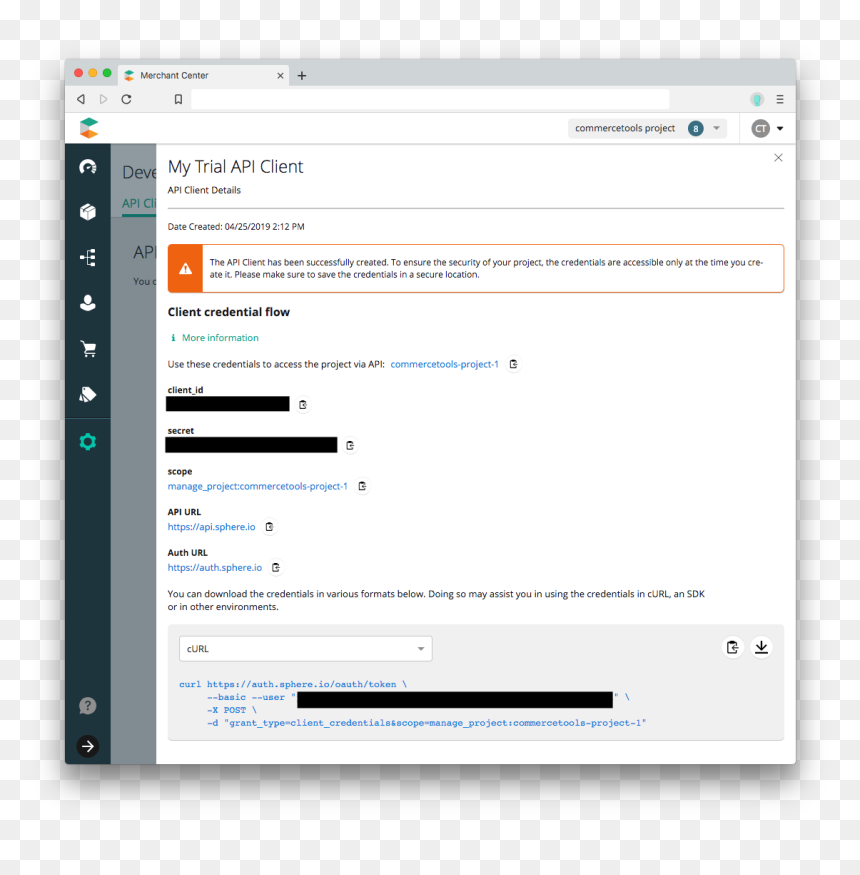860x875 pixels.
Task: Click the browser address bar
Action: point(430,99)
